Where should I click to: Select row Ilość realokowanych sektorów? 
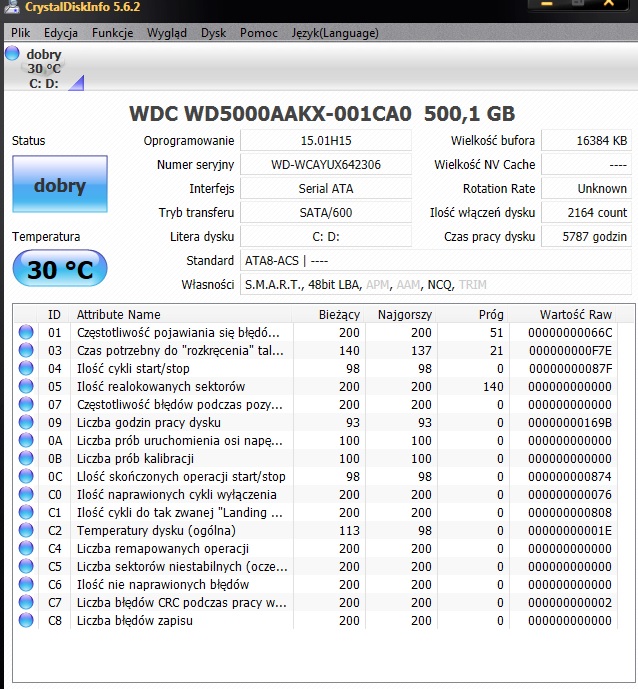click(x=315, y=386)
